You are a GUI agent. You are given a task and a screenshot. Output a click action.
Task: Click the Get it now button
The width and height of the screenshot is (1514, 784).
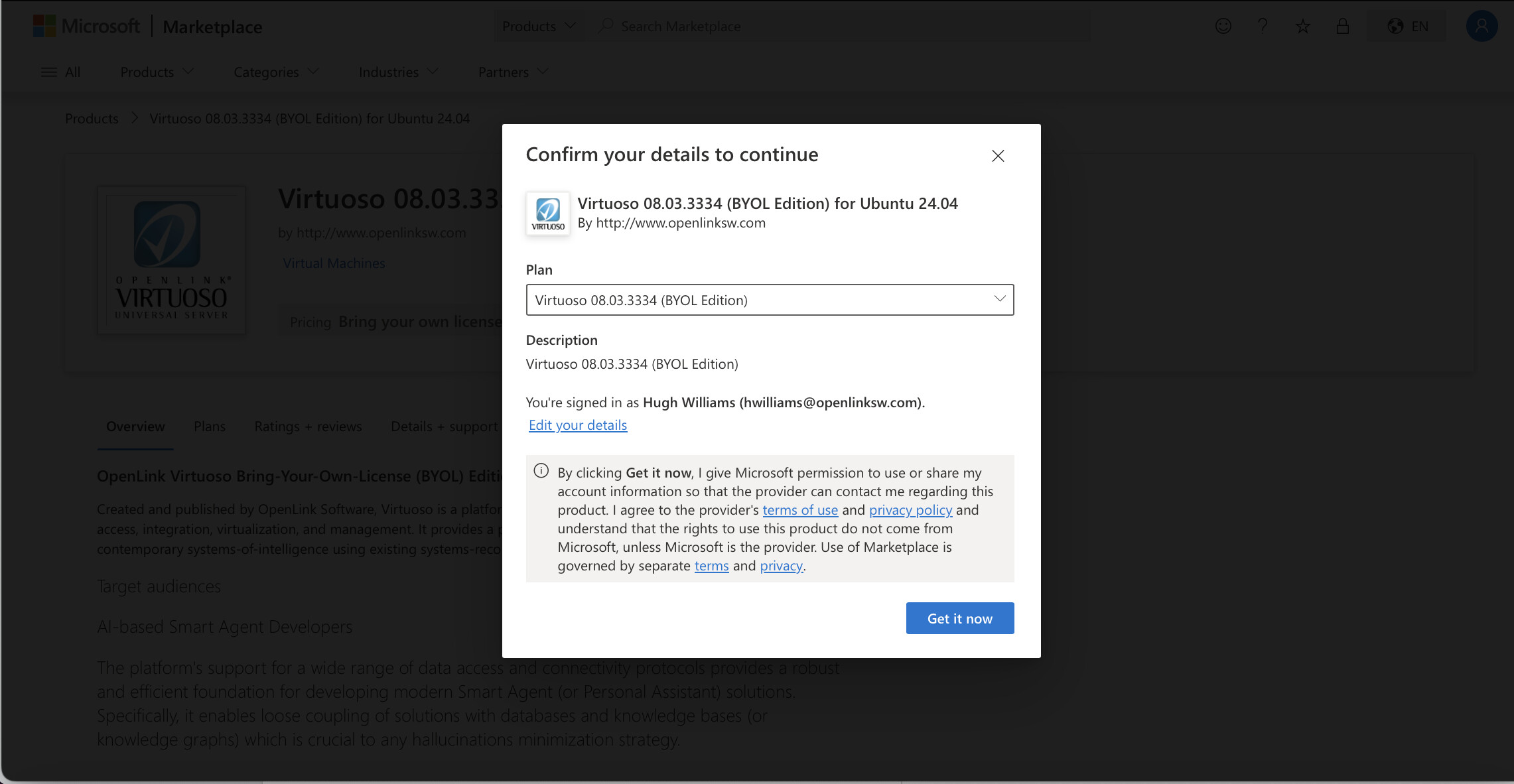coord(959,618)
